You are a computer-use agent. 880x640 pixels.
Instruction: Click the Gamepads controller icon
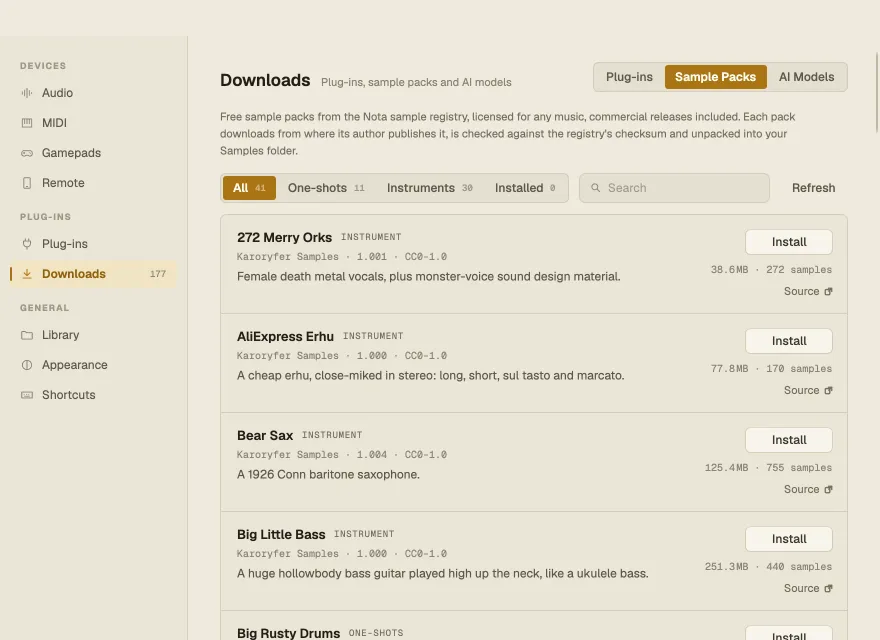point(26,153)
